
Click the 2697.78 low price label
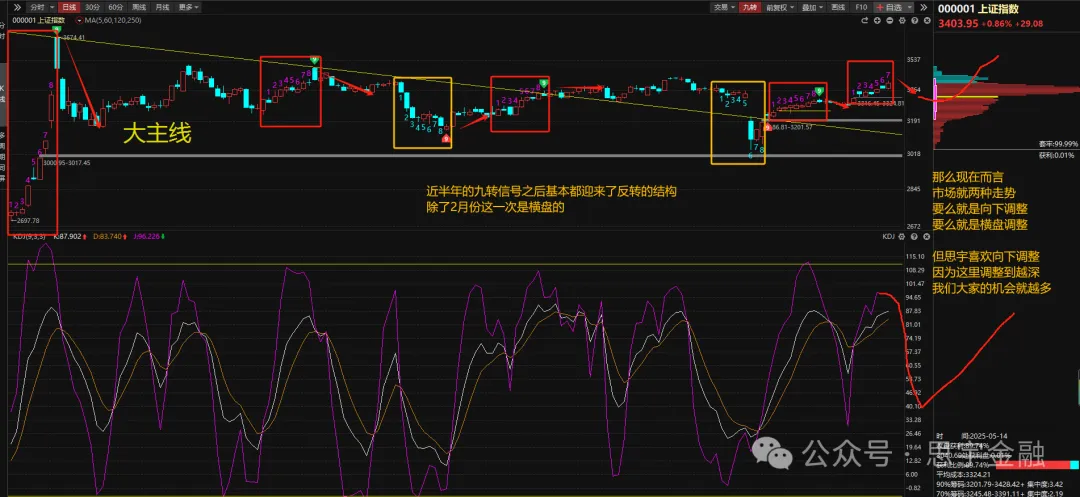coord(26,220)
